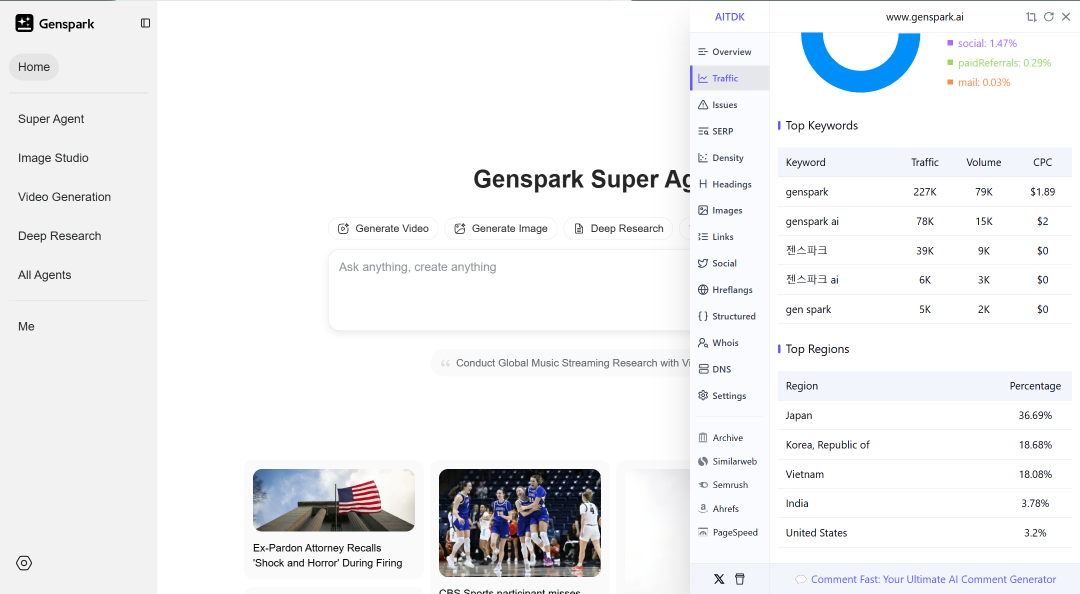Open Super Agent in sidebar

51,119
